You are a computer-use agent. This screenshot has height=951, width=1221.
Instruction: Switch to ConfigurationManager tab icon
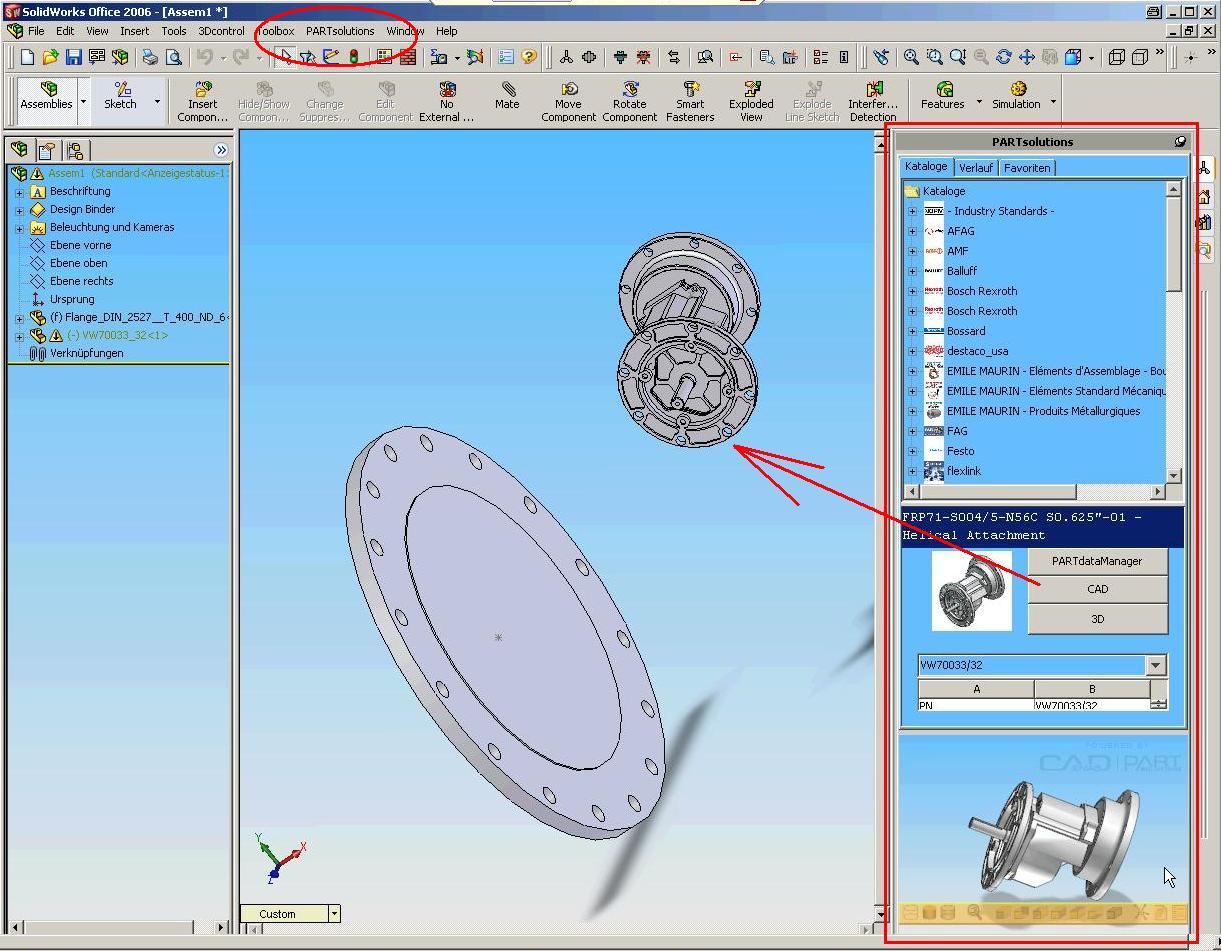click(x=74, y=151)
